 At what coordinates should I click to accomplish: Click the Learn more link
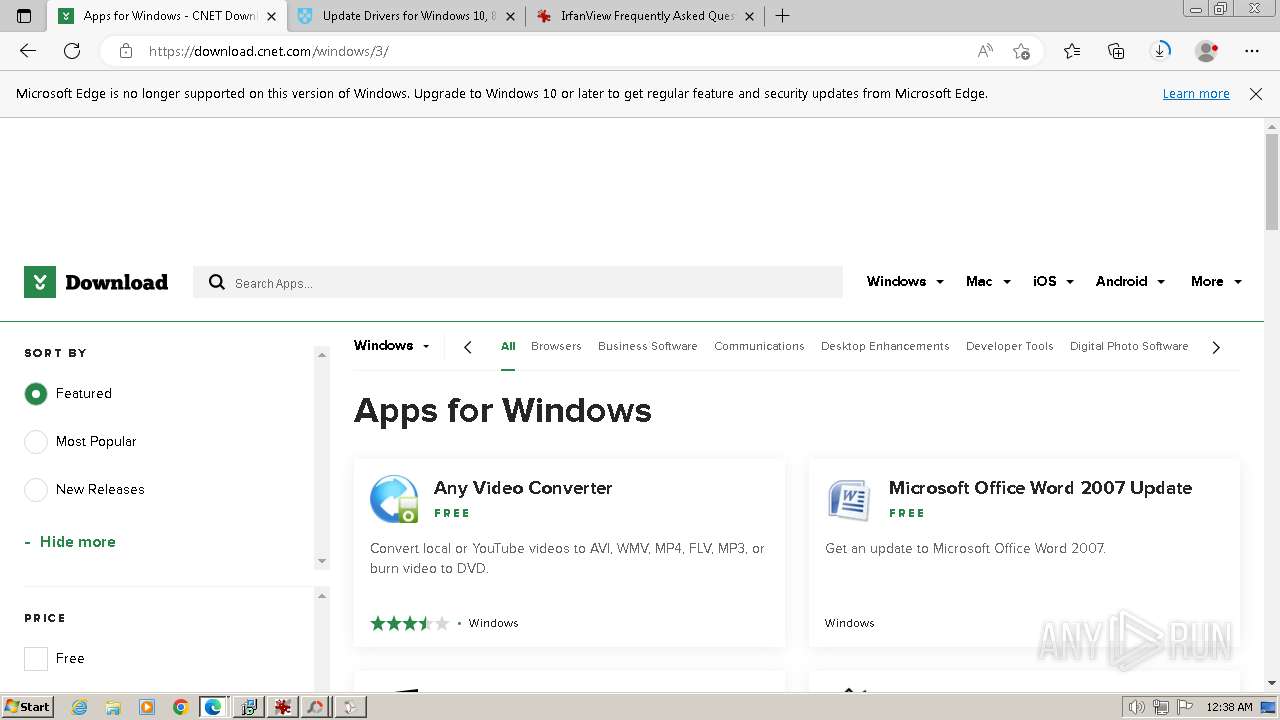1196,94
